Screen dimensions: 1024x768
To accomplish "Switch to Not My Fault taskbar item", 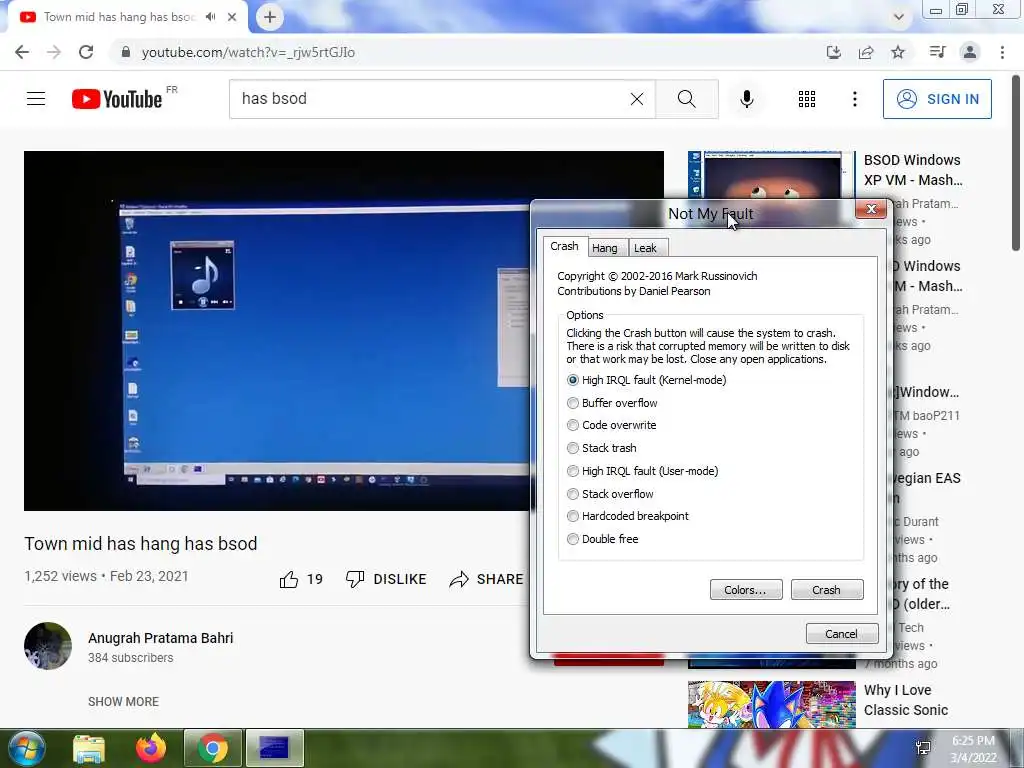I will click(274, 748).
